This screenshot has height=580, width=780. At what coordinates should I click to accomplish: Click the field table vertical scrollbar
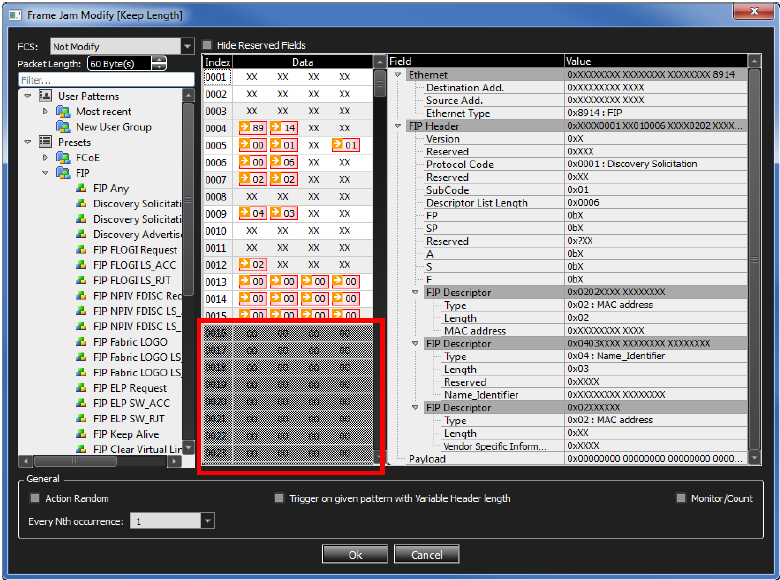(754, 259)
